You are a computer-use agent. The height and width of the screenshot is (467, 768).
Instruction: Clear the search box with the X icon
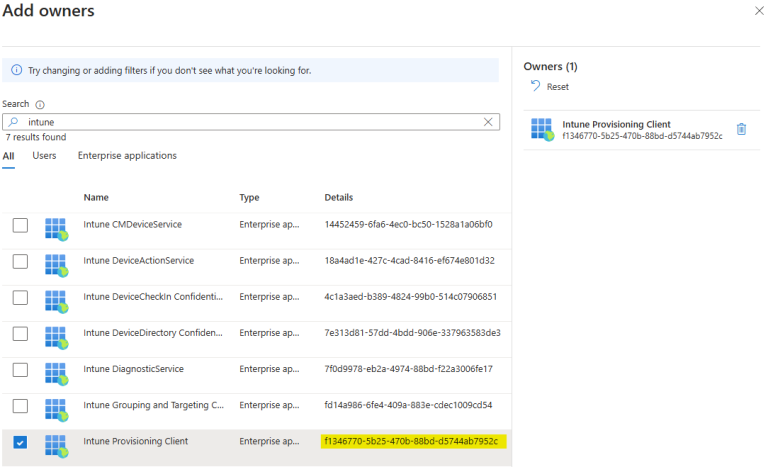coord(488,121)
